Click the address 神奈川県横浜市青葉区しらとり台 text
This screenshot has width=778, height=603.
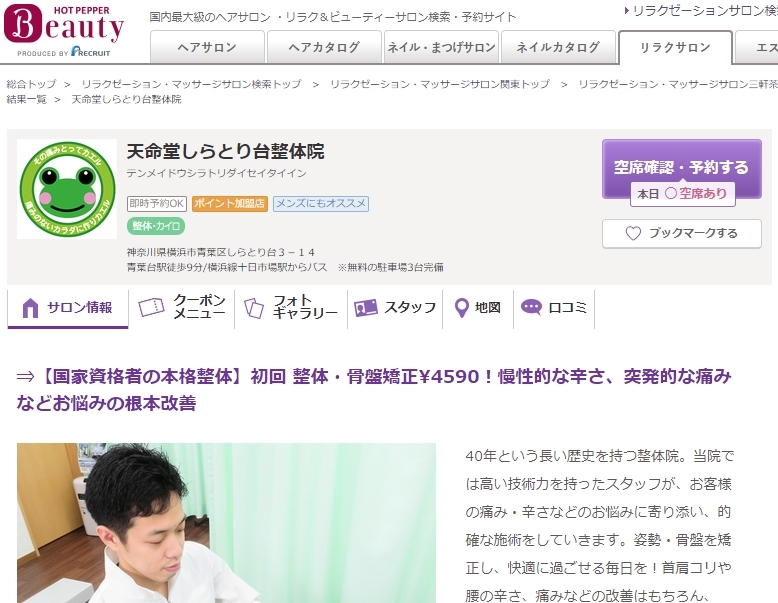pyautogui.click(x=221, y=252)
